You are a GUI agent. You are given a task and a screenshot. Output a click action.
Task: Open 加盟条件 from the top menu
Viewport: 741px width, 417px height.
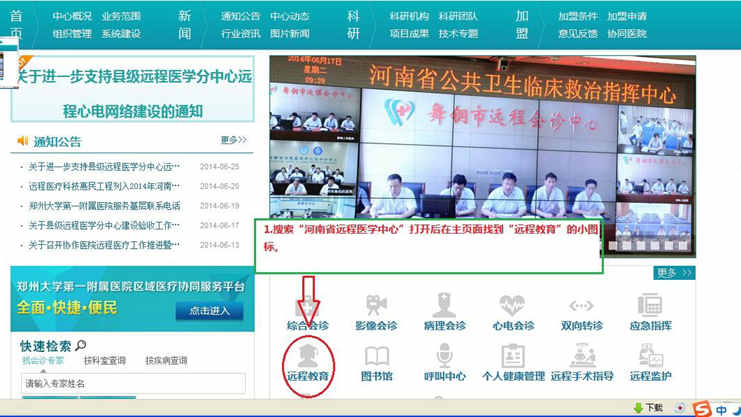click(577, 16)
